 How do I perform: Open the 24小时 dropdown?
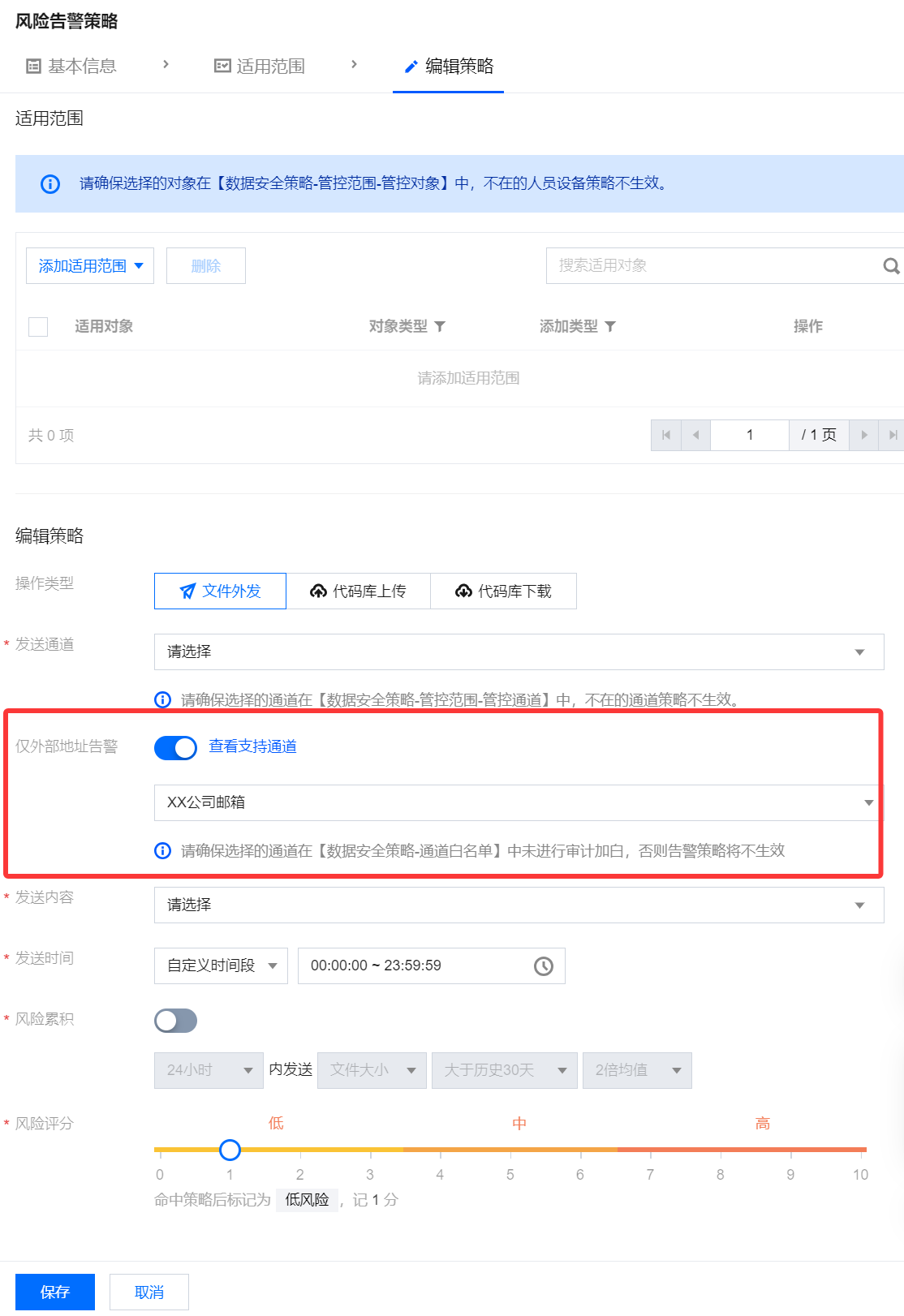click(209, 1070)
